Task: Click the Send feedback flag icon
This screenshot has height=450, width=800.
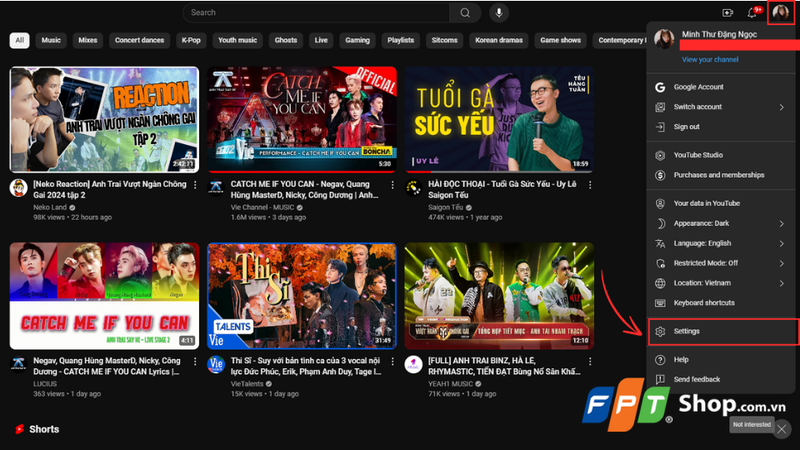Action: [x=660, y=380]
